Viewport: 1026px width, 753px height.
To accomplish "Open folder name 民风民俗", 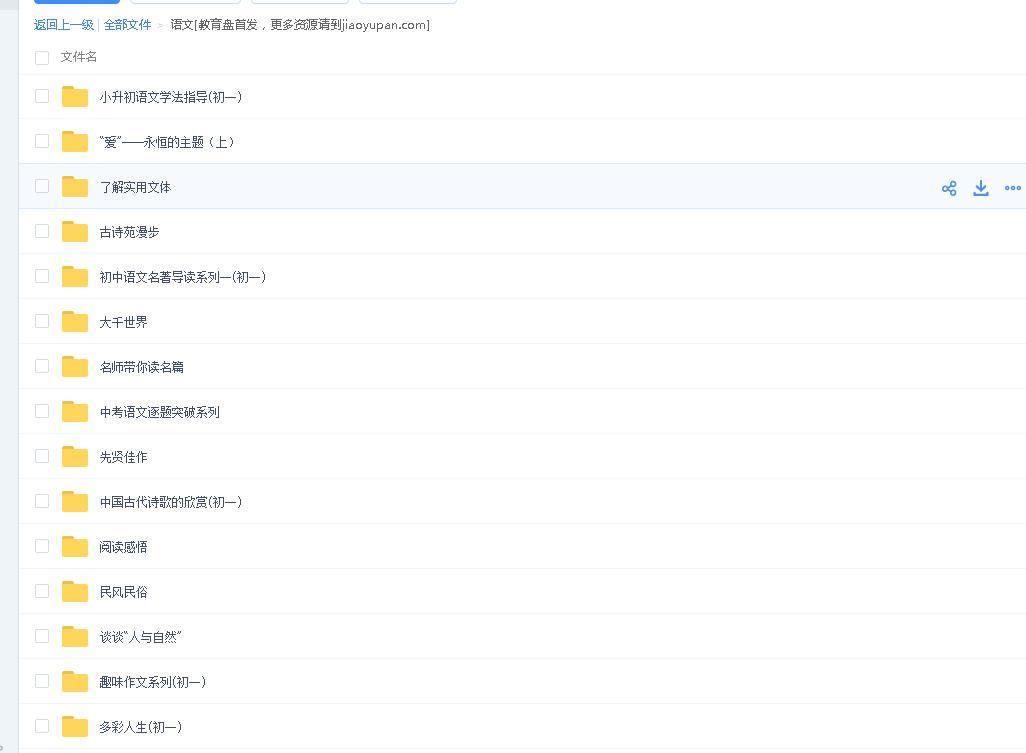I will 123,592.
